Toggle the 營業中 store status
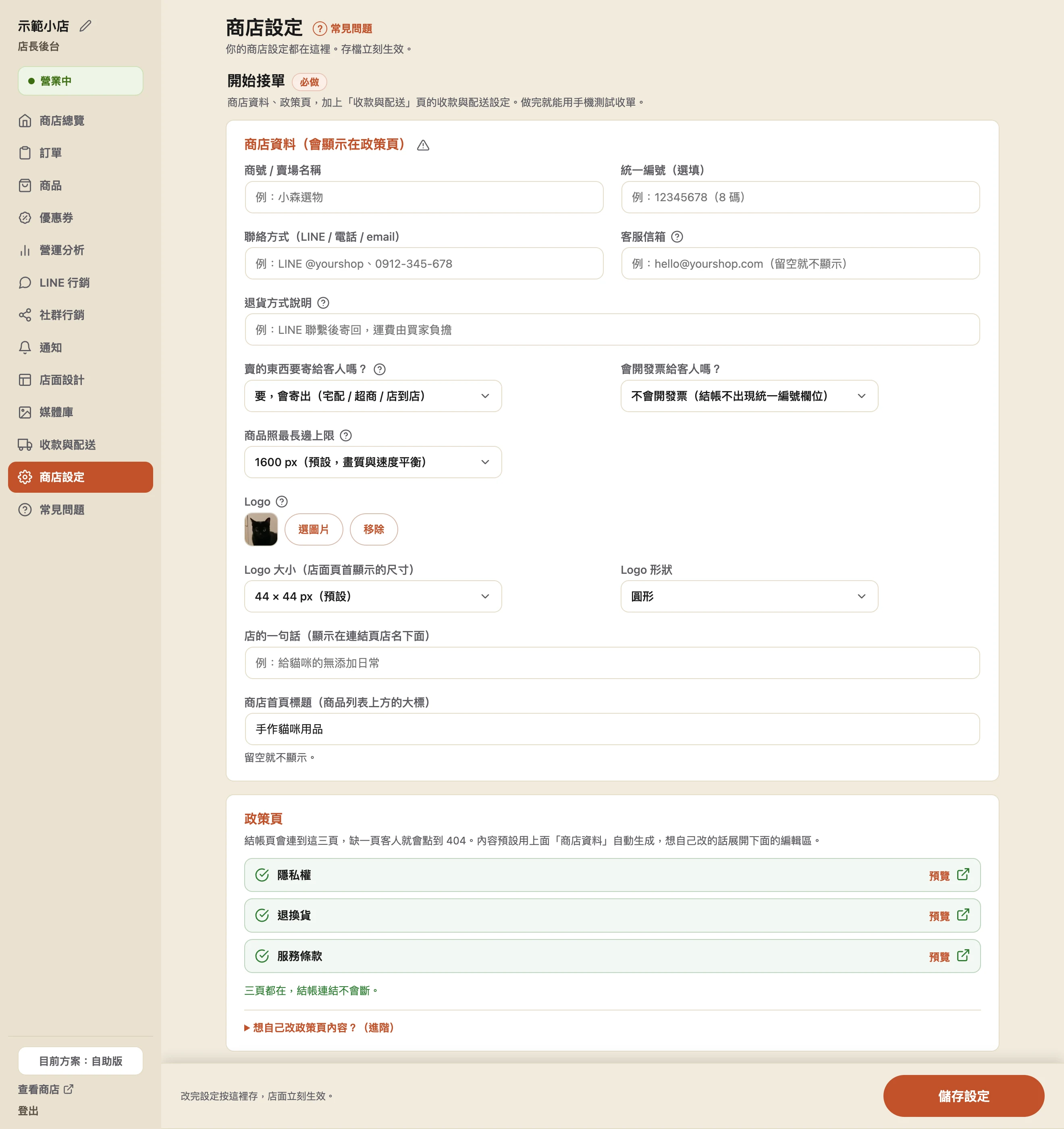1064x1129 pixels. (81, 81)
